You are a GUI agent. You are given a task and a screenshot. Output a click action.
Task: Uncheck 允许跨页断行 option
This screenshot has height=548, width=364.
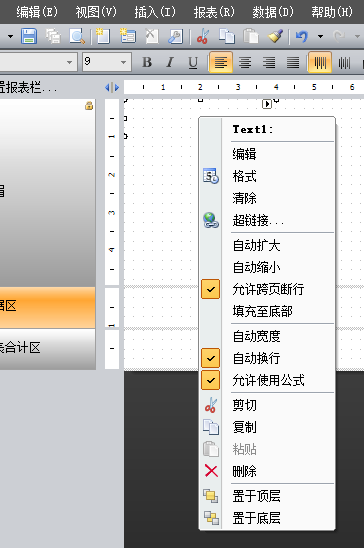tap(267, 289)
